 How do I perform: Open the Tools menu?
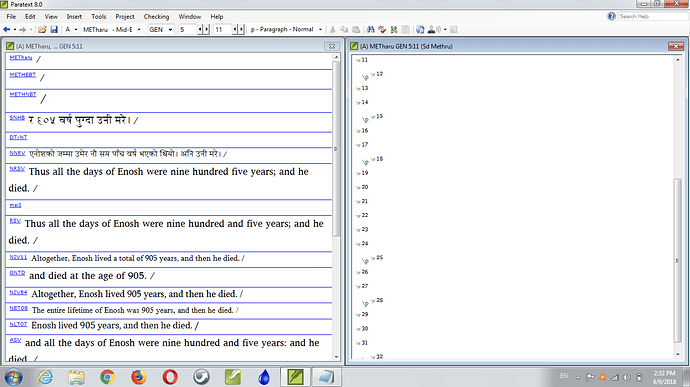pyautogui.click(x=99, y=16)
